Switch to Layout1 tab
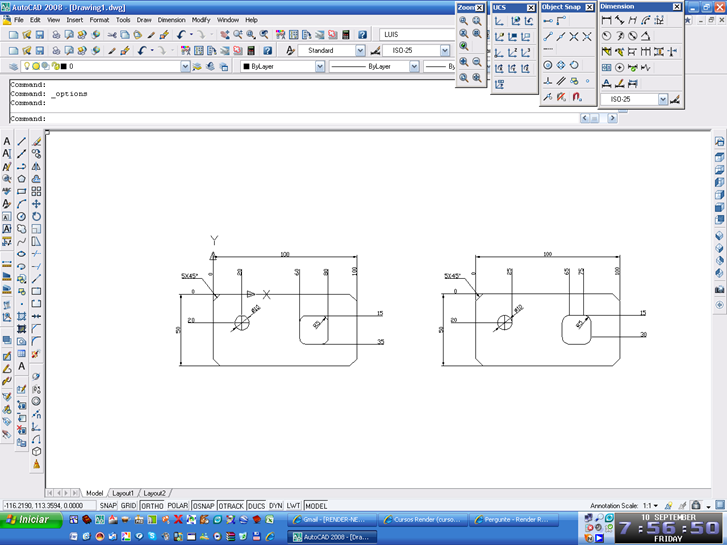 coord(123,493)
